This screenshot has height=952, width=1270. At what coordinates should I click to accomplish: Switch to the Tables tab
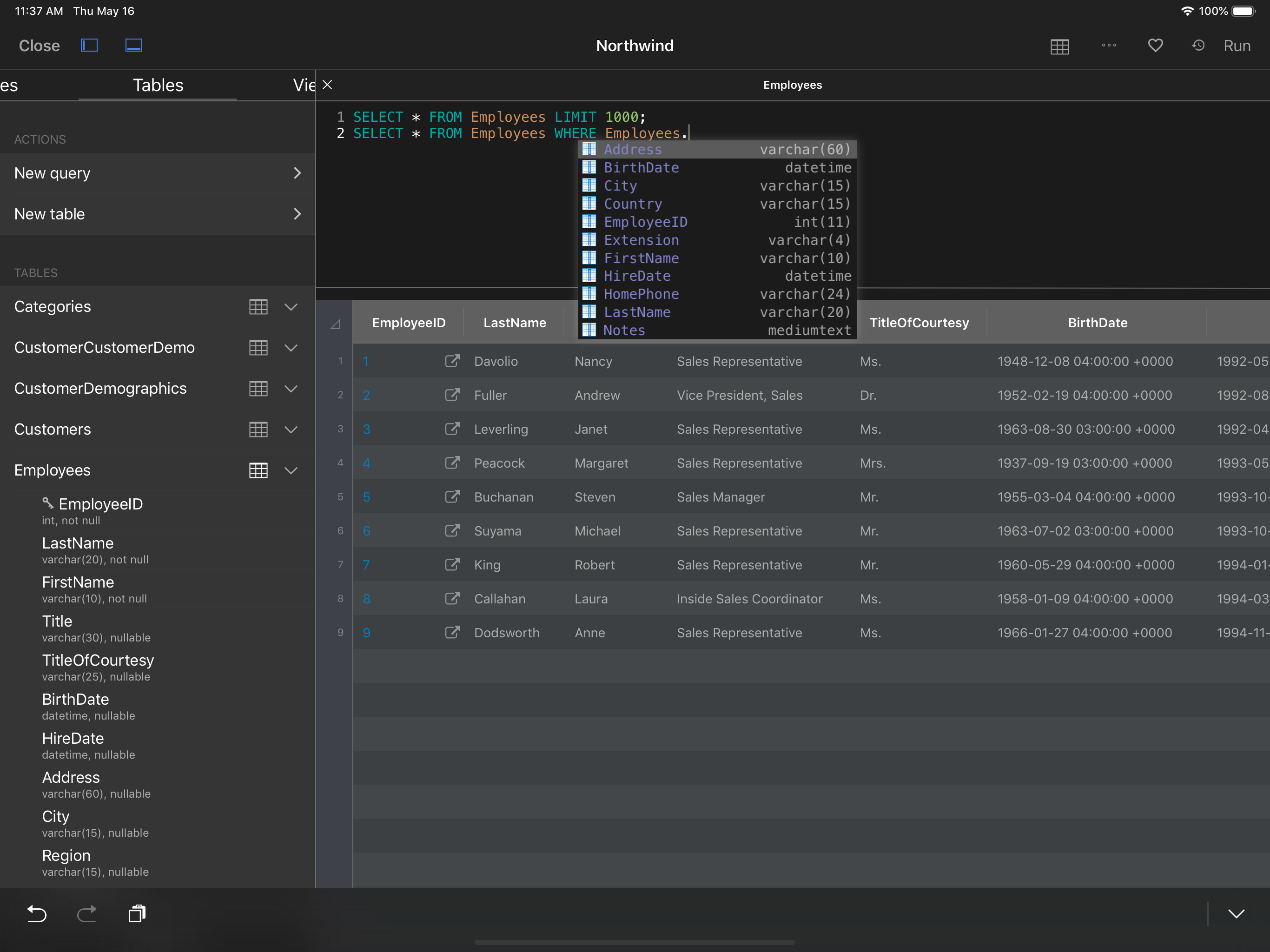[x=158, y=85]
